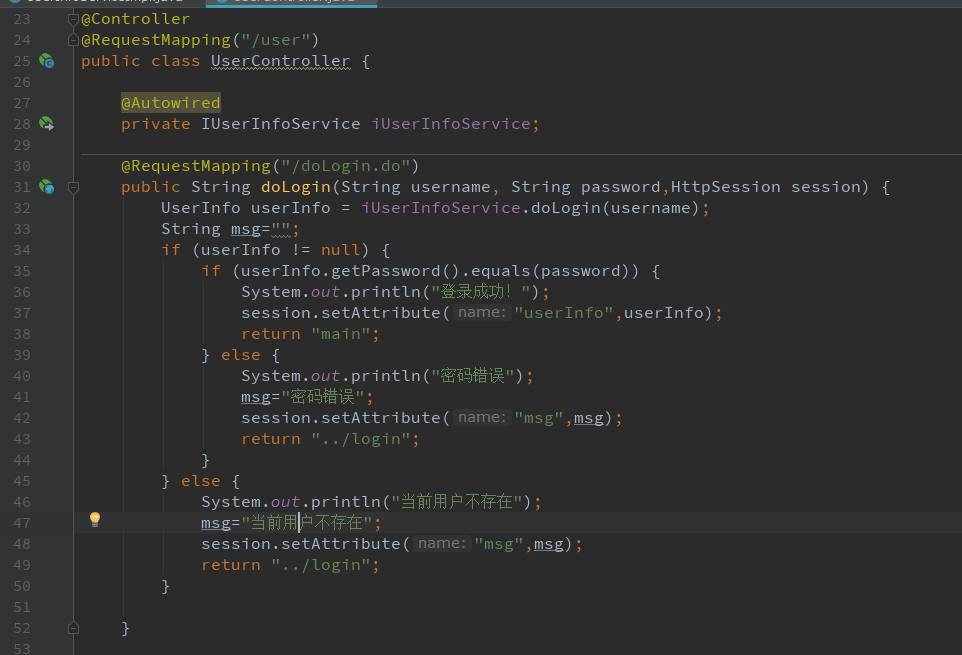Click the String username parameter on line 31
Image resolution: width=962 pixels, height=655 pixels.
415,187
